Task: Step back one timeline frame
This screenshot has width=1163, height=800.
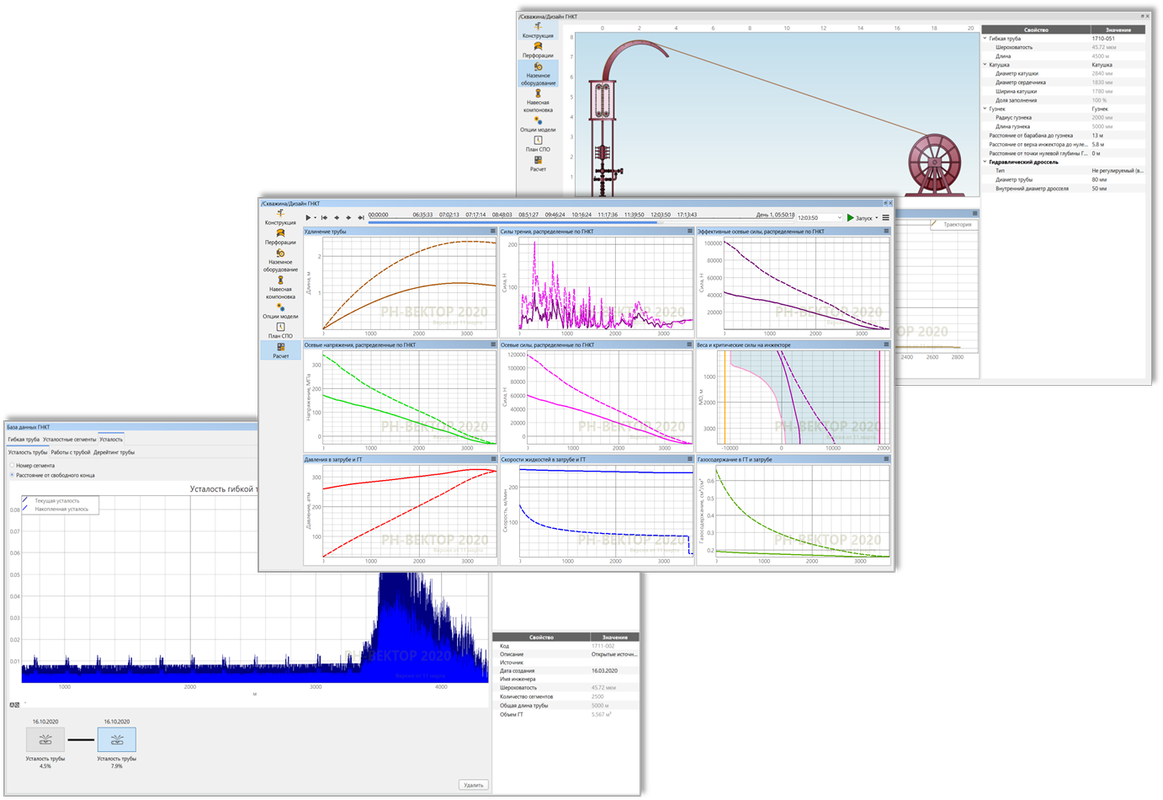Action: pyautogui.click(x=337, y=218)
